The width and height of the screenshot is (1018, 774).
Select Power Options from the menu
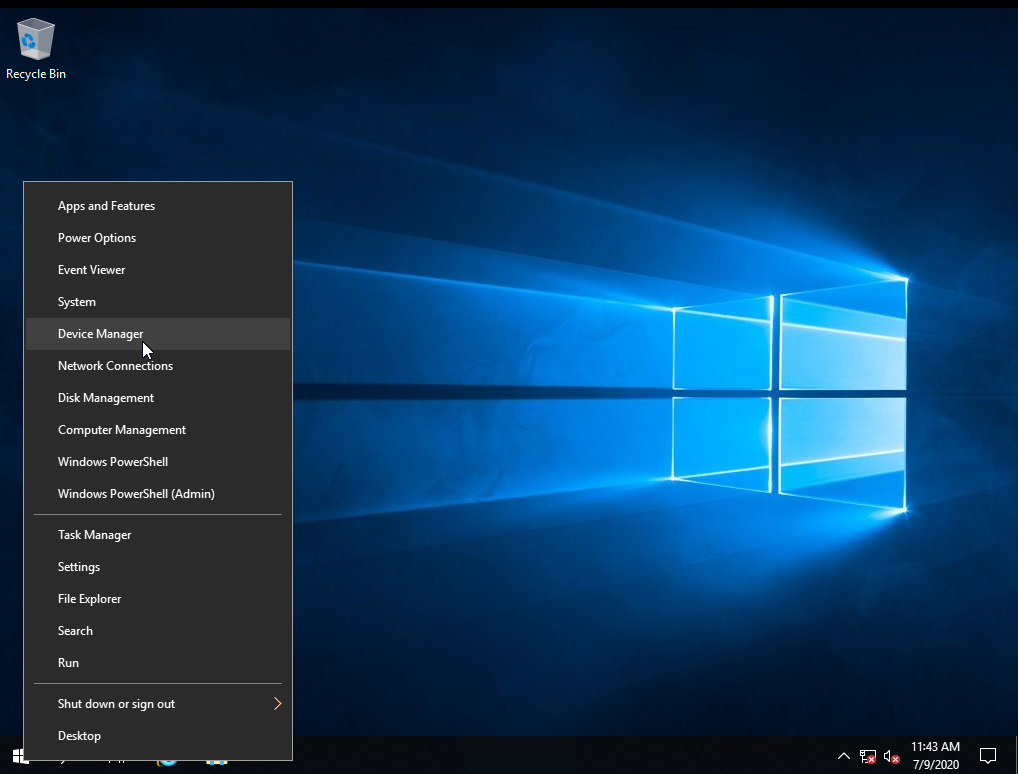(x=158, y=238)
